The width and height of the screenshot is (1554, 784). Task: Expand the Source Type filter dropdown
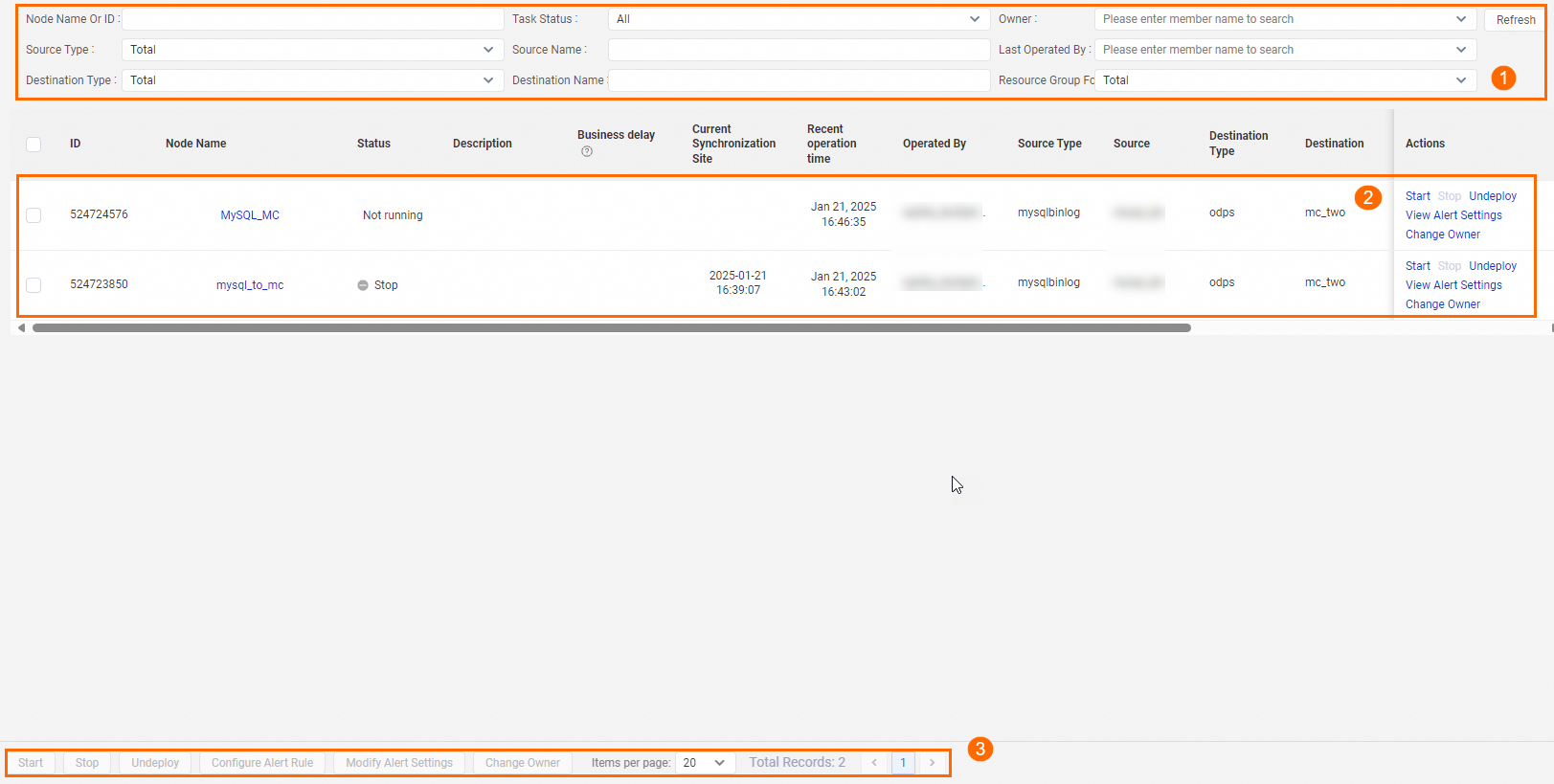(x=312, y=50)
